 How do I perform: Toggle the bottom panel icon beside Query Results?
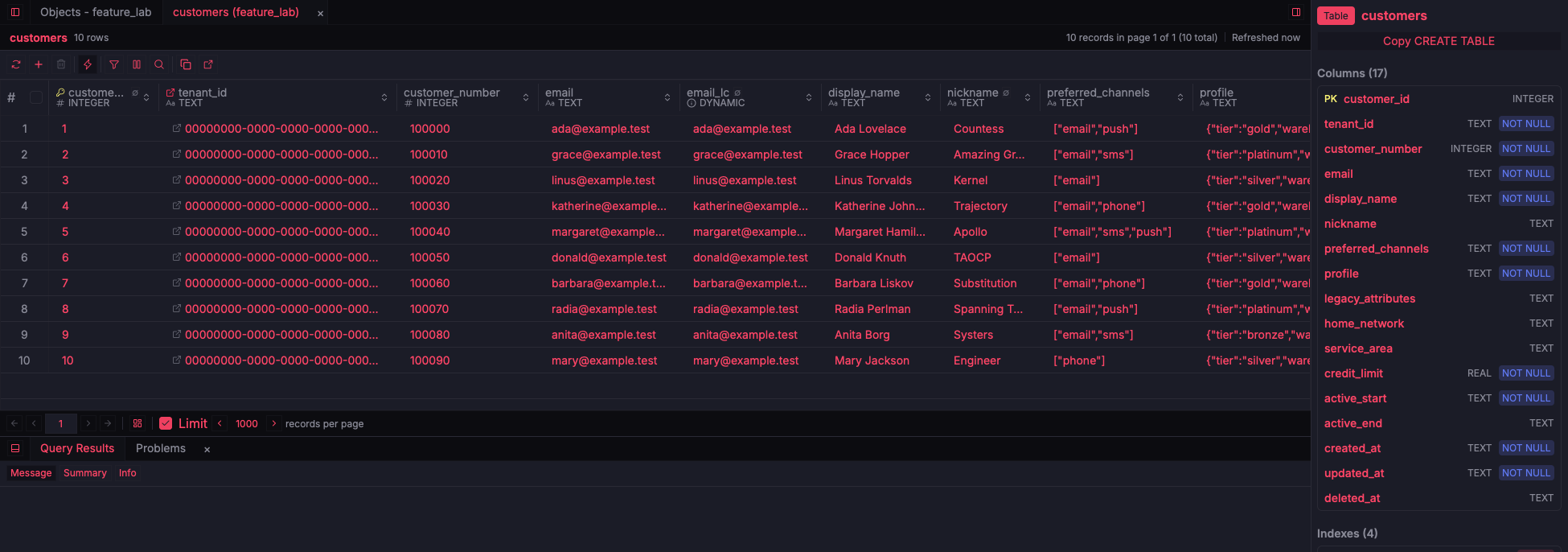[x=15, y=448]
